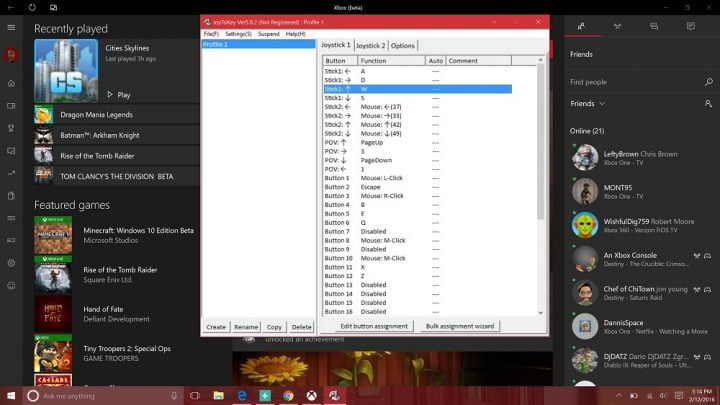
Task: Open Microsoft Edge from the taskbar
Action: pos(242,396)
